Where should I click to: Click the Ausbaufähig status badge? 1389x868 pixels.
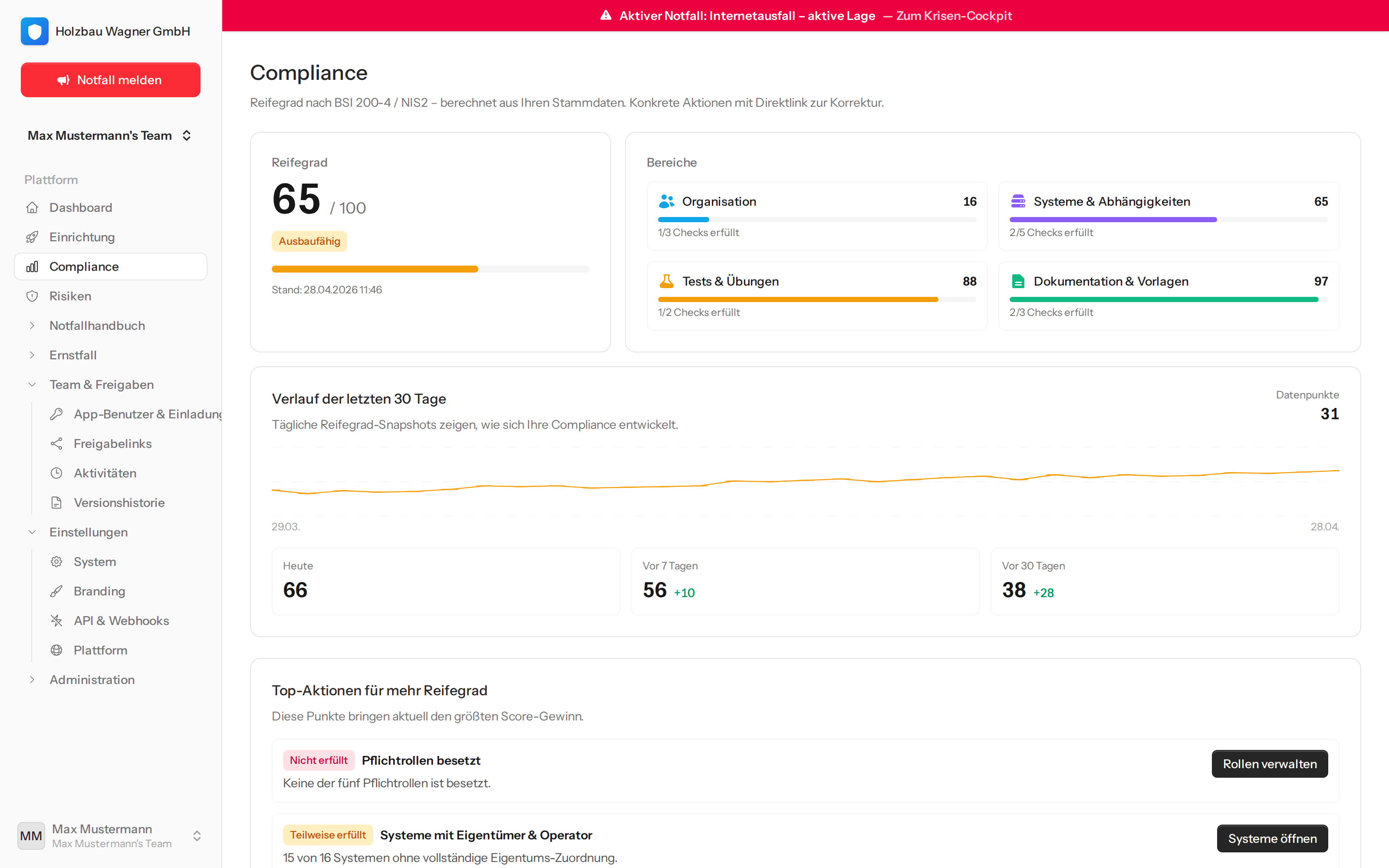click(309, 241)
